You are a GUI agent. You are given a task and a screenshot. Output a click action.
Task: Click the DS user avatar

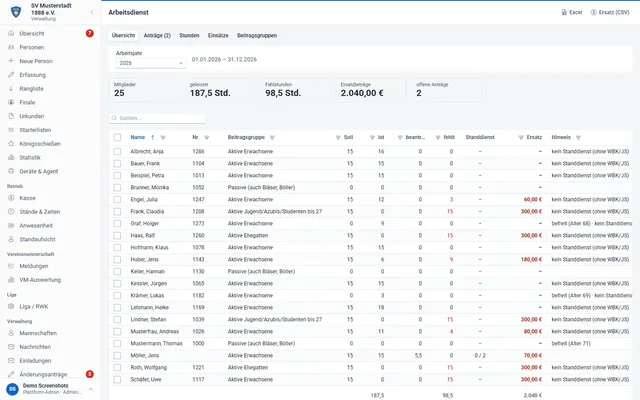coord(12,389)
